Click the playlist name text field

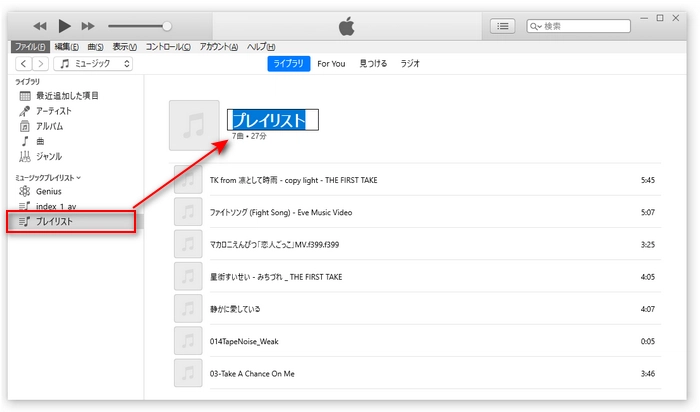tap(272, 120)
